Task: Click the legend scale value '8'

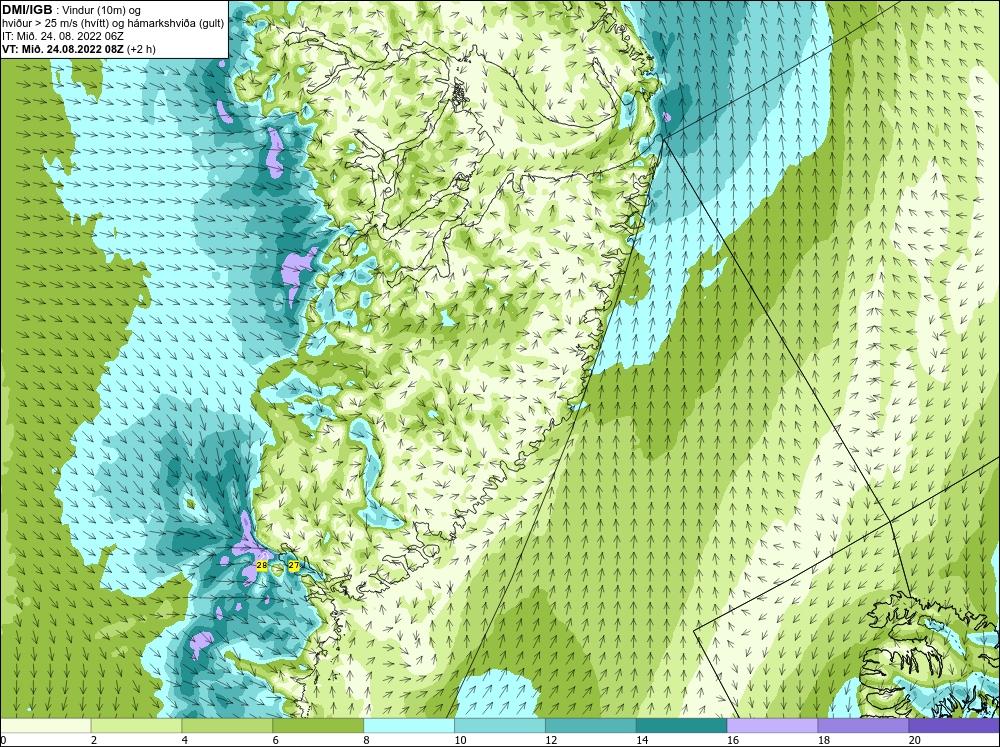Action: (367, 740)
